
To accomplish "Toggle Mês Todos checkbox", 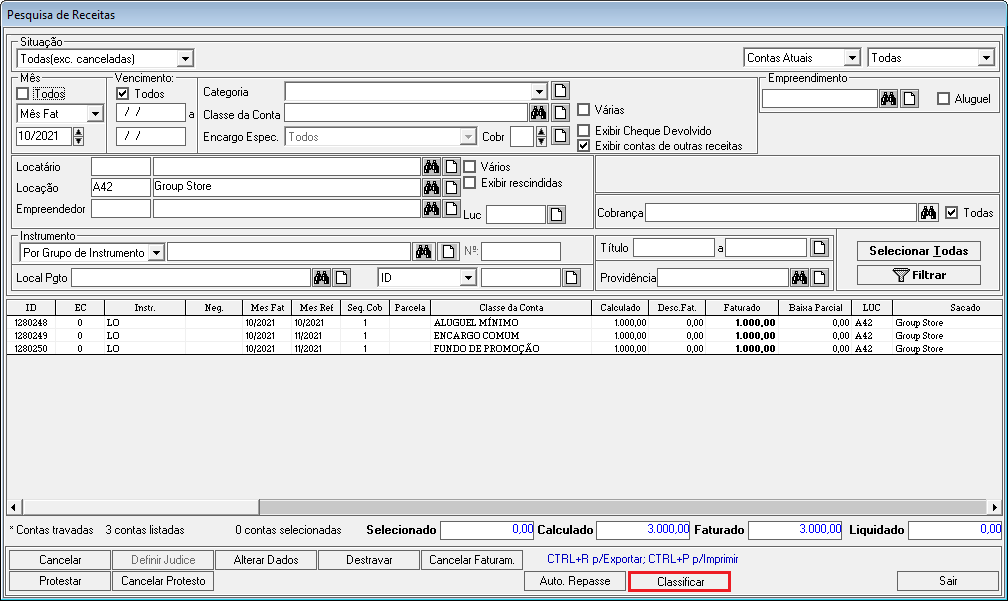I will tap(22, 94).
